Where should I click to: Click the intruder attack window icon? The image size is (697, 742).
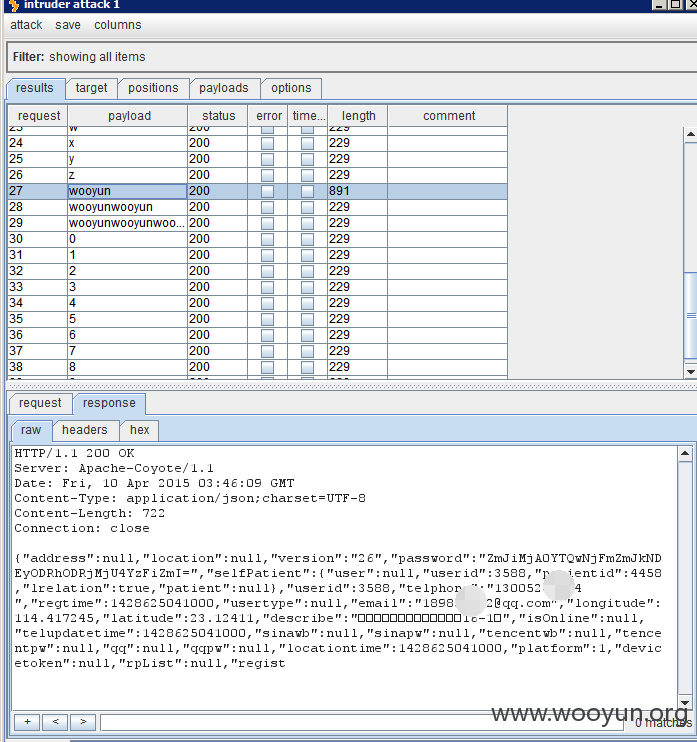click(x=14, y=5)
